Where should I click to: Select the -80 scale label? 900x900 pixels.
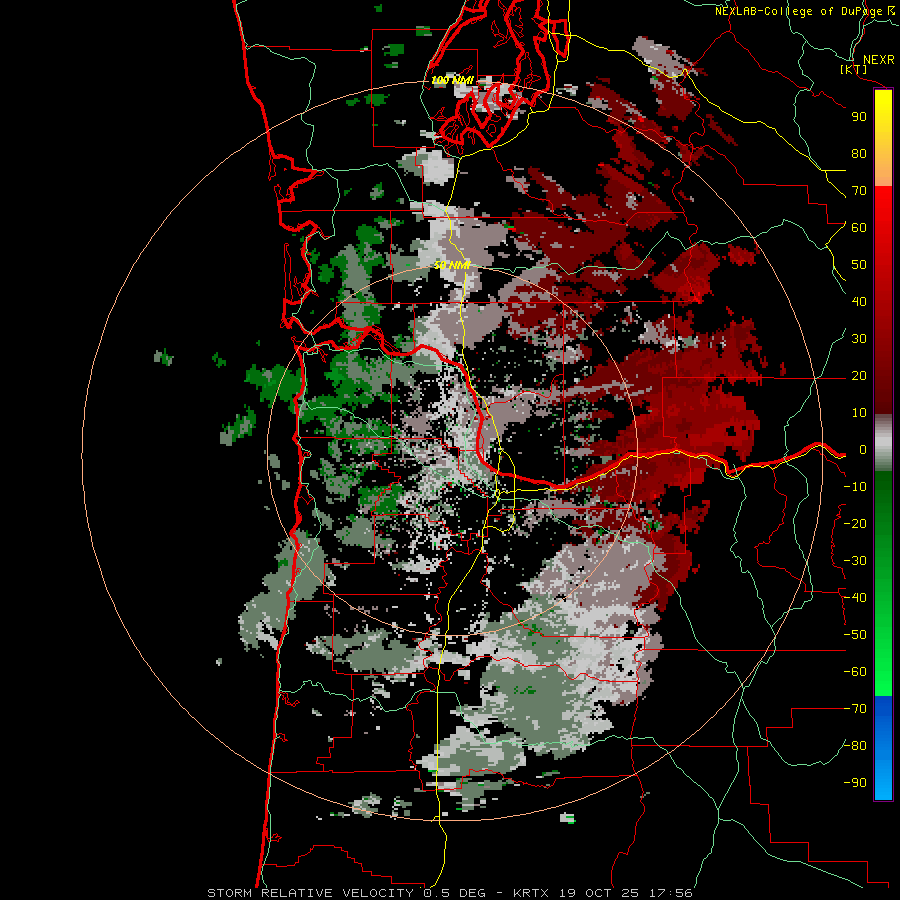pos(855,746)
